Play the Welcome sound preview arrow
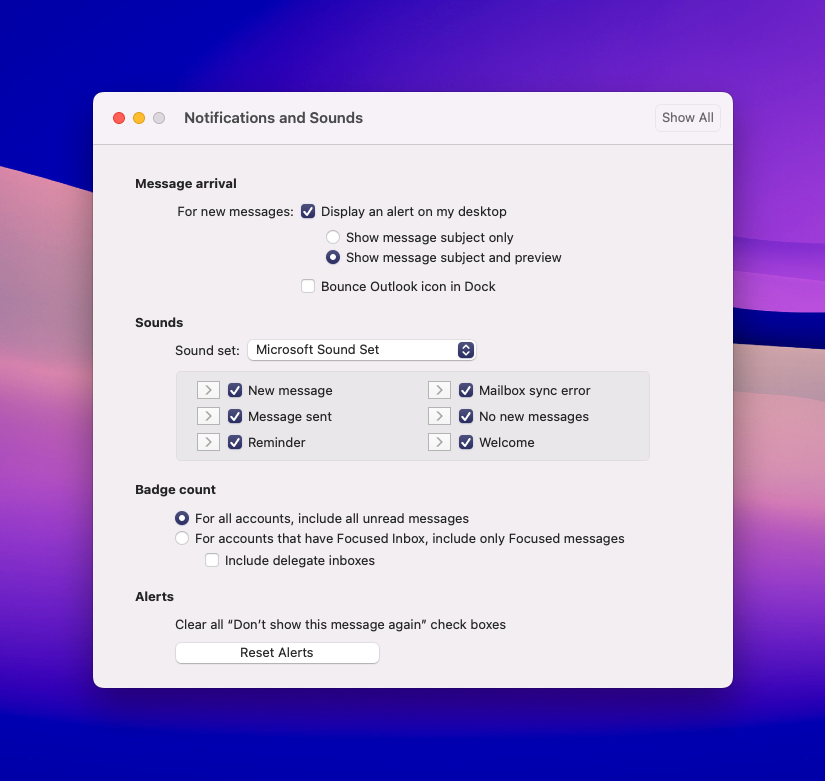The height and width of the screenshot is (781, 825). click(x=439, y=442)
